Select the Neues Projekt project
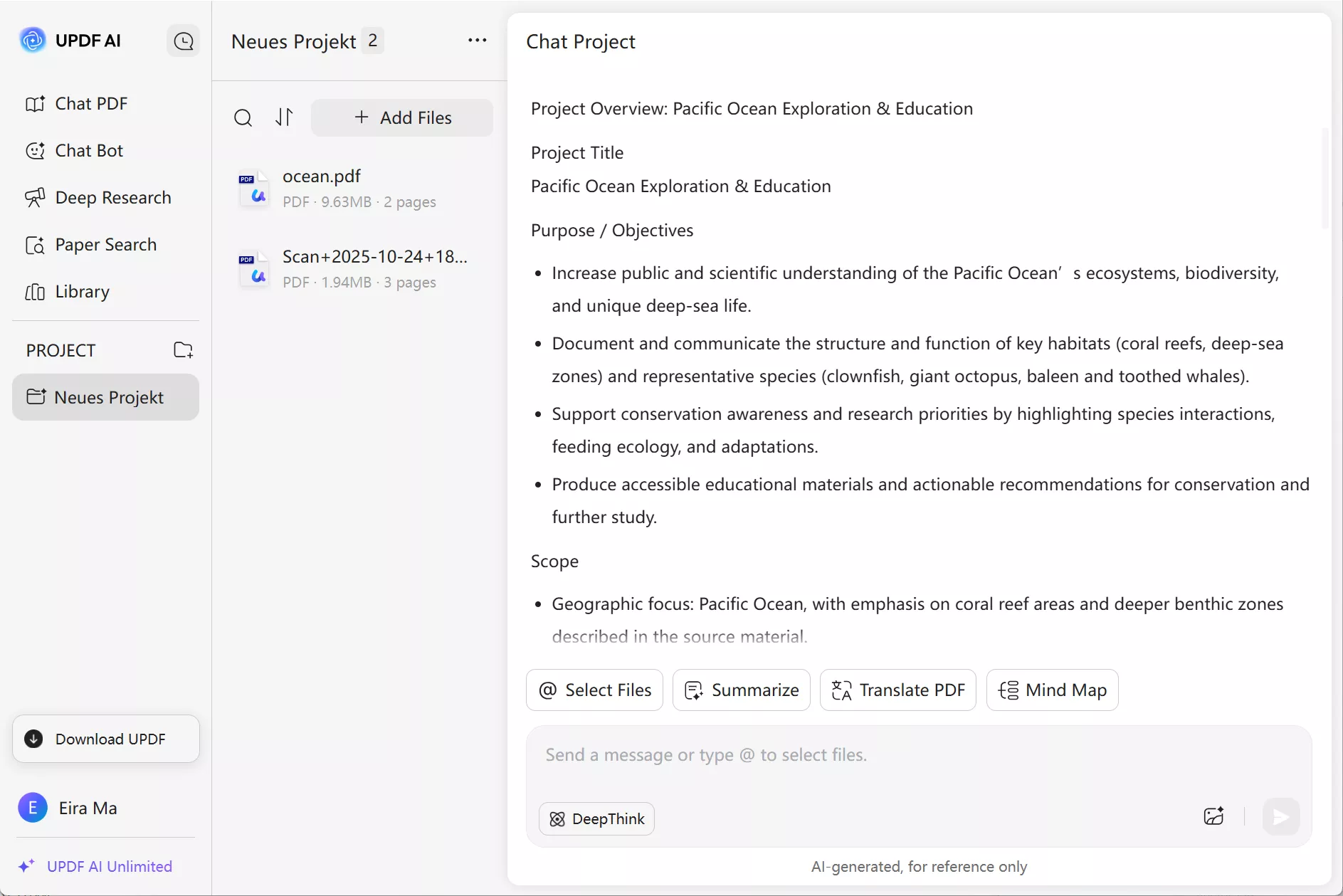The height and width of the screenshot is (896, 1343). pyautogui.click(x=105, y=397)
